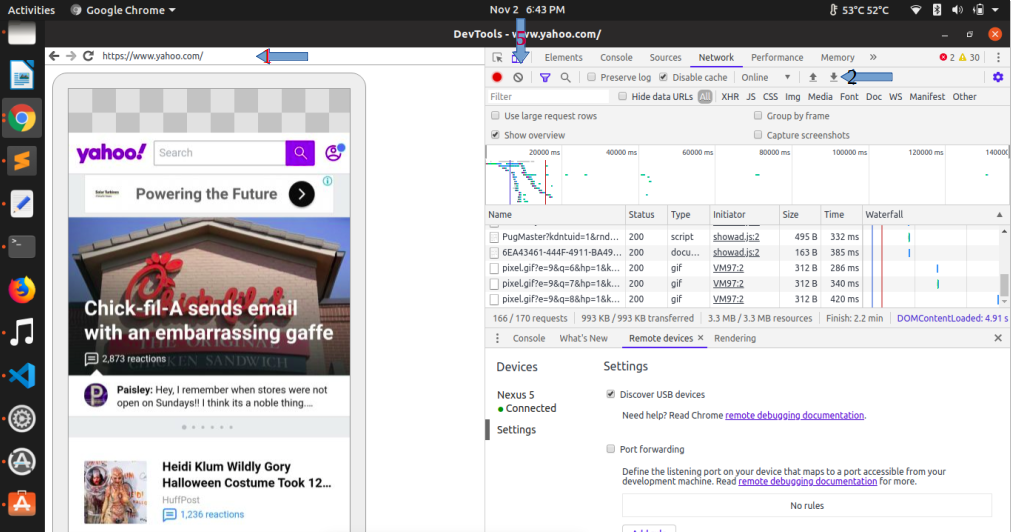Open system status menu arrow
Viewport: 1011px width, 532px height.
click(995, 10)
